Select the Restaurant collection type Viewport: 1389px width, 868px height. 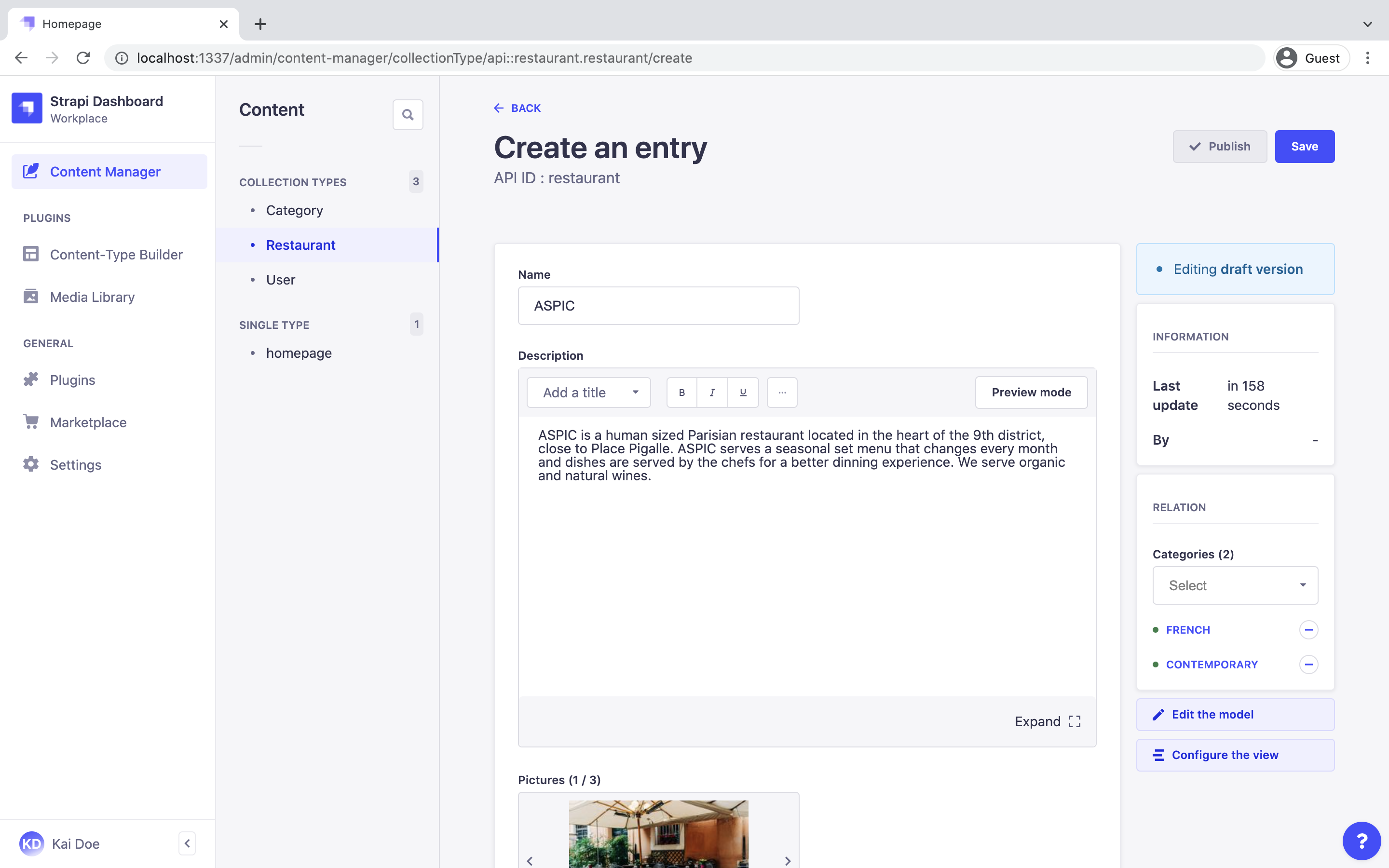[x=300, y=244]
